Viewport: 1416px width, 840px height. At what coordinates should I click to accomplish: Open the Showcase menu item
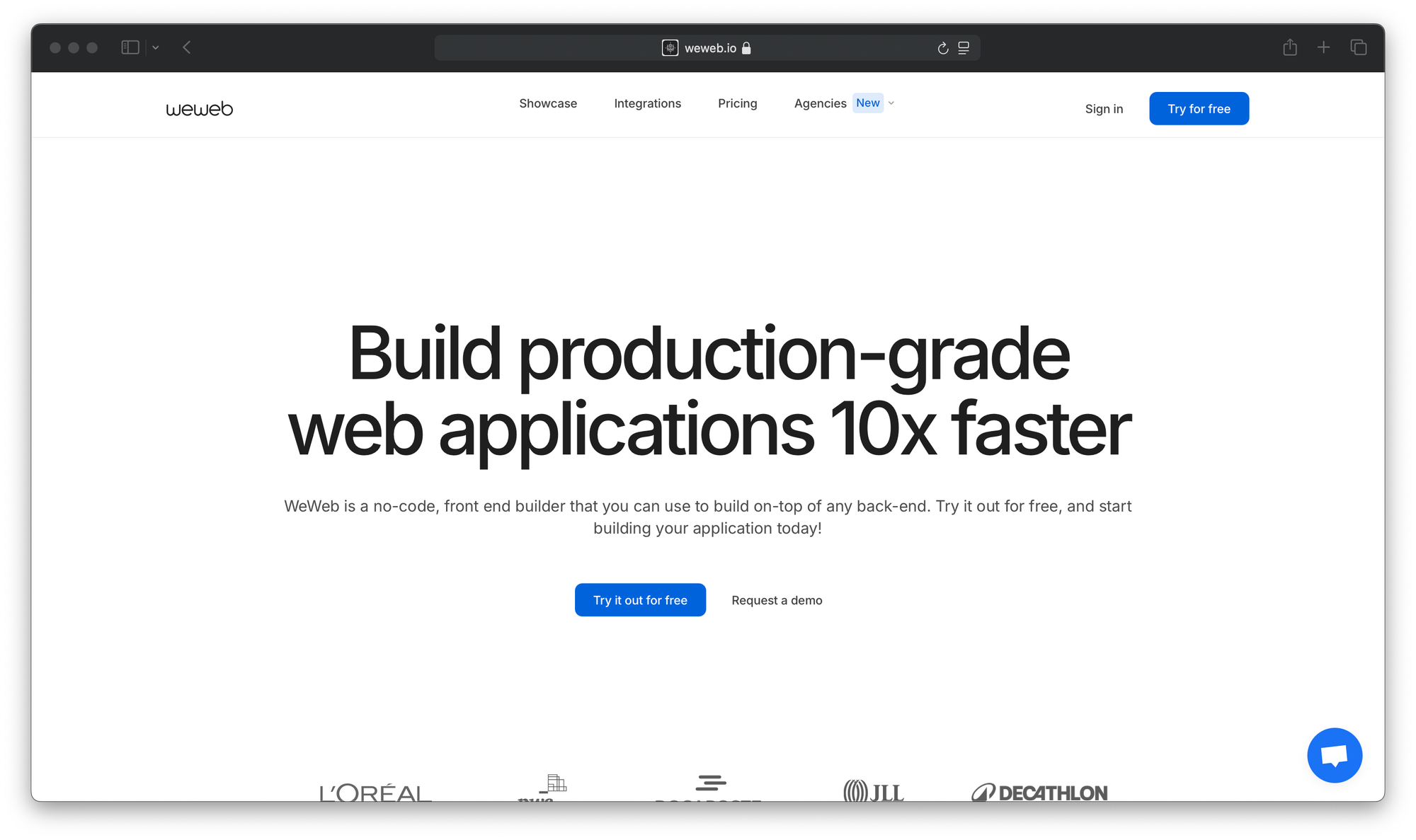pos(548,103)
